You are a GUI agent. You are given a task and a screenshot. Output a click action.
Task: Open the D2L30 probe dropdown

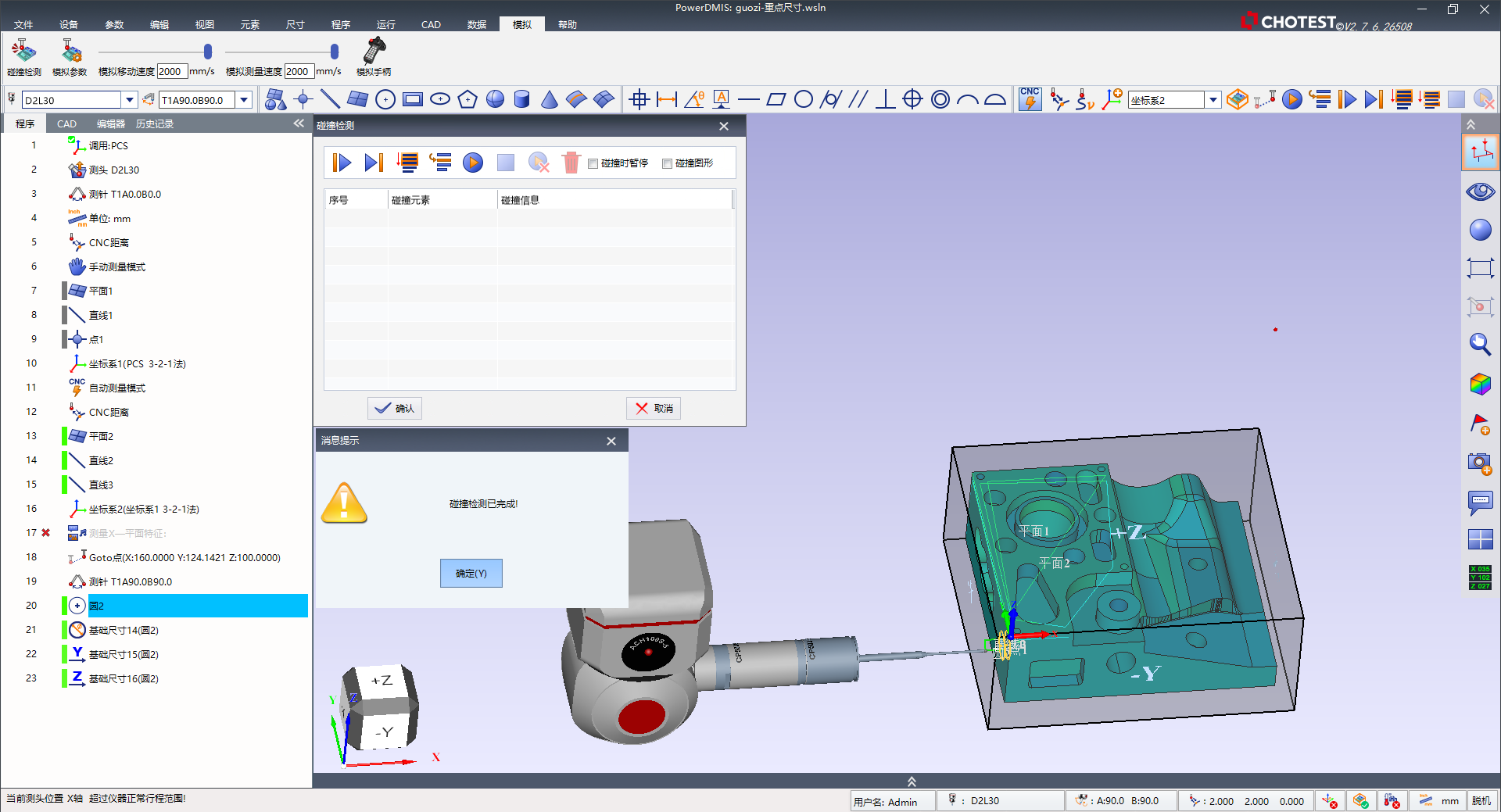point(130,100)
